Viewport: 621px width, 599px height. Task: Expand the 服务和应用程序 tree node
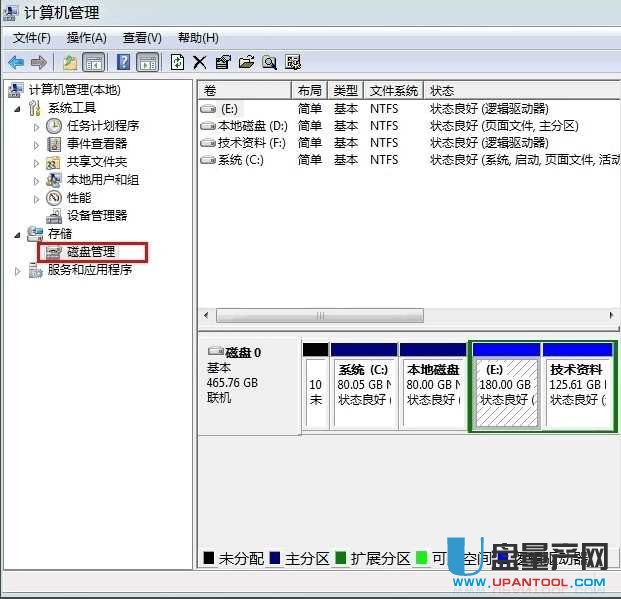pyautogui.click(x=19, y=270)
